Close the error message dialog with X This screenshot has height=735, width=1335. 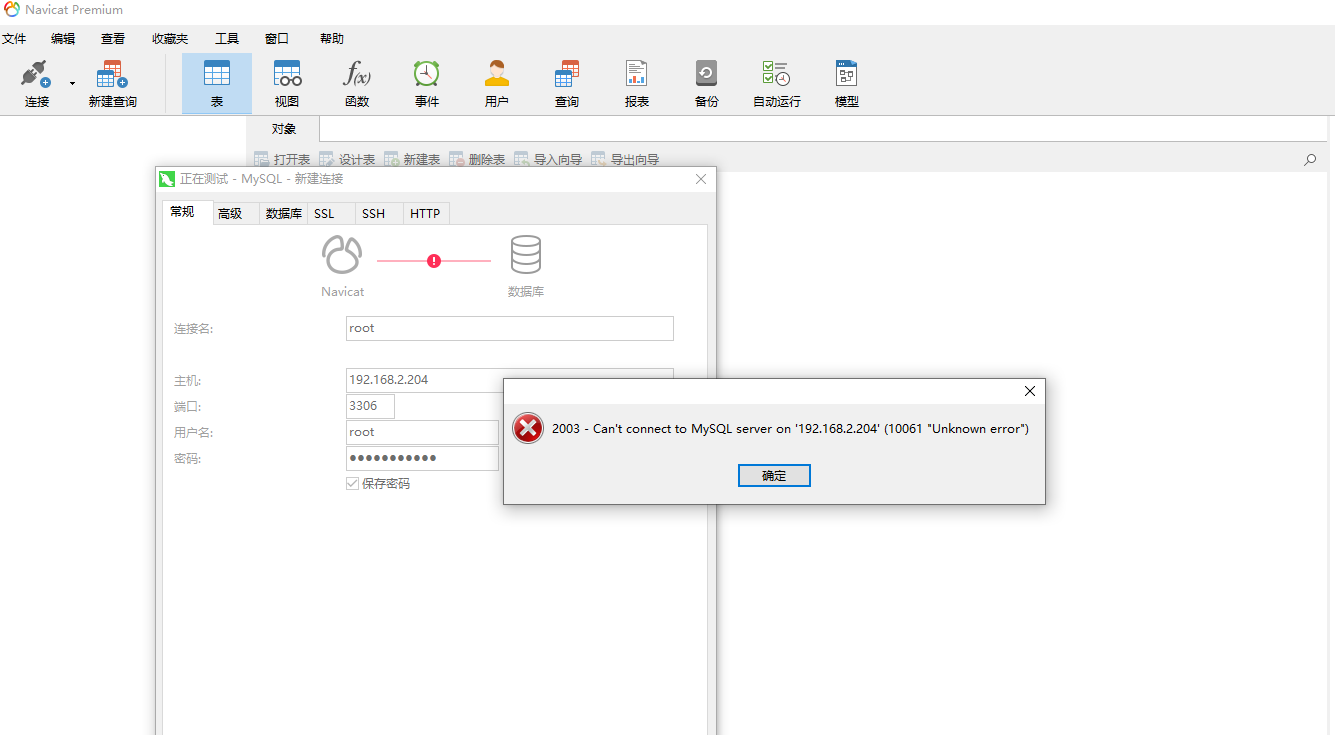coord(1030,391)
